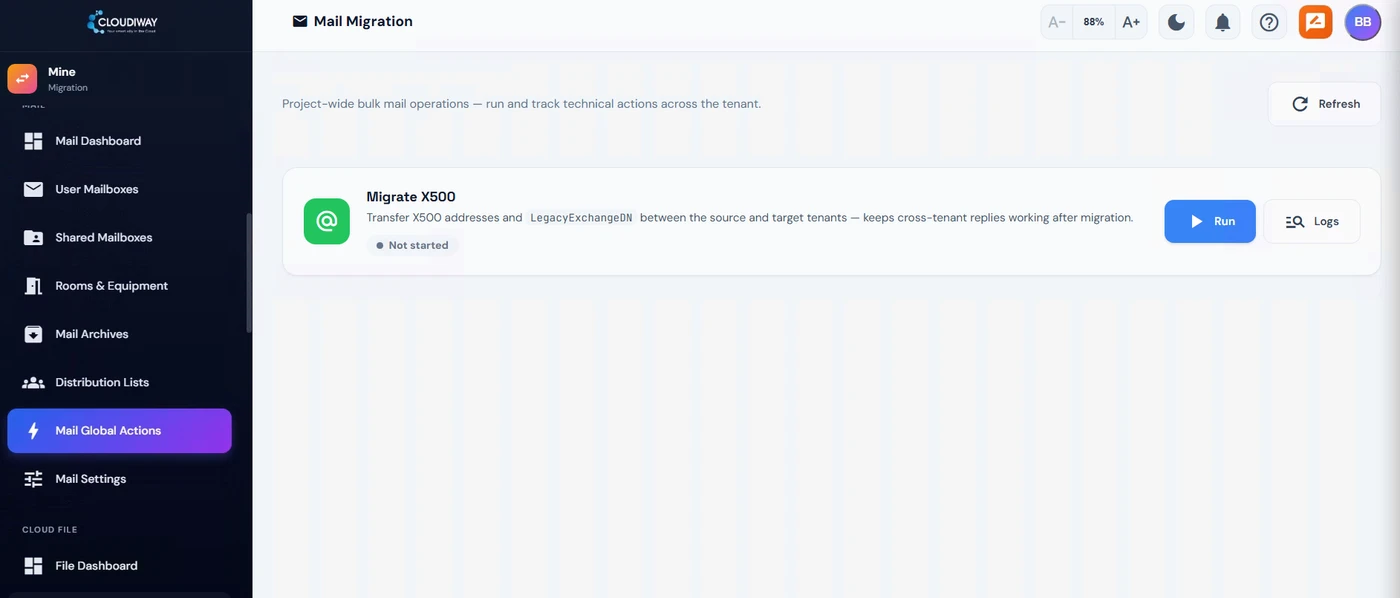Go to Mail Dashboard

tap(119, 141)
